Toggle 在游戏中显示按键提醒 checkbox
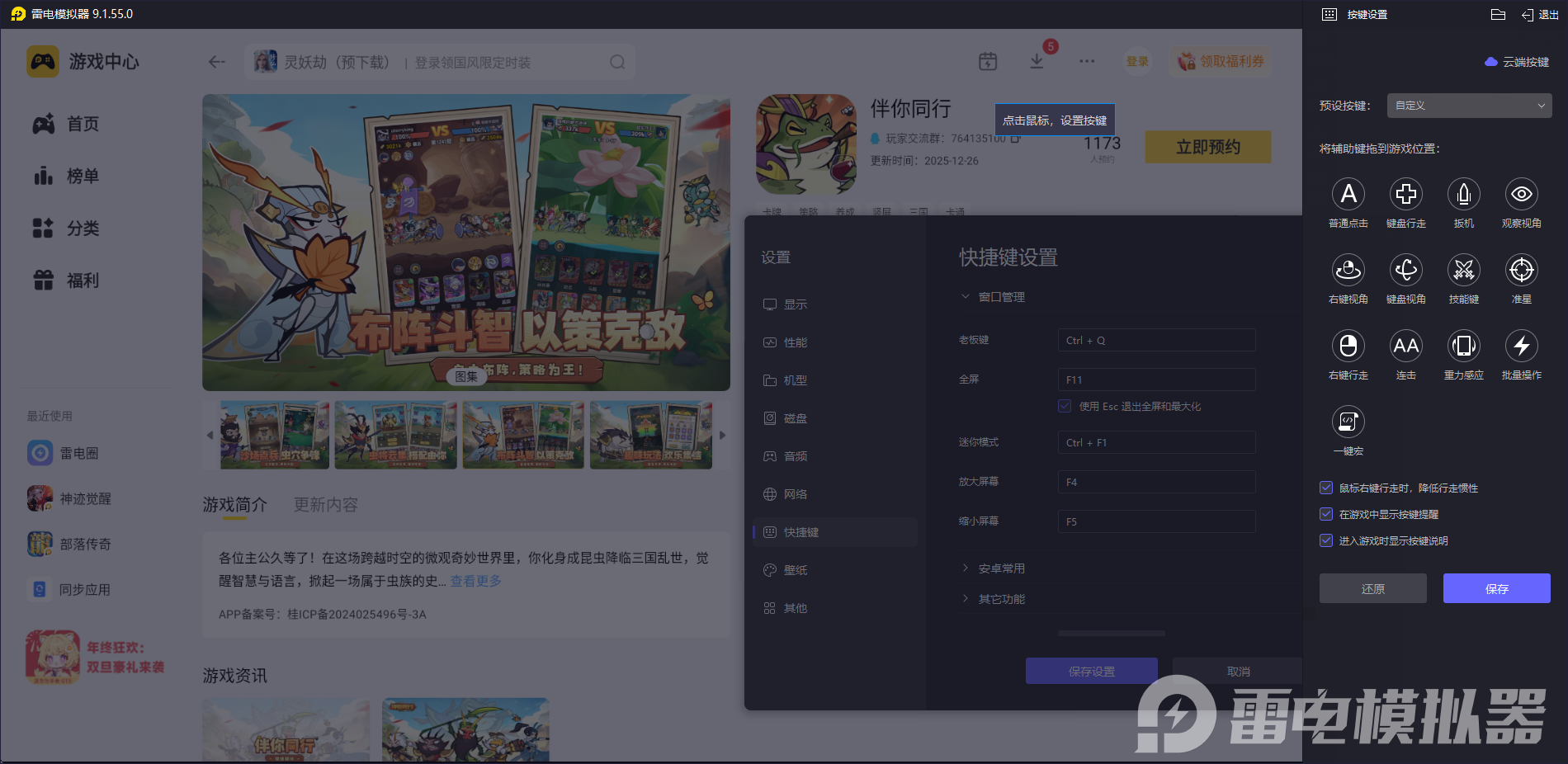This screenshot has width=1568, height=764. [x=1326, y=514]
